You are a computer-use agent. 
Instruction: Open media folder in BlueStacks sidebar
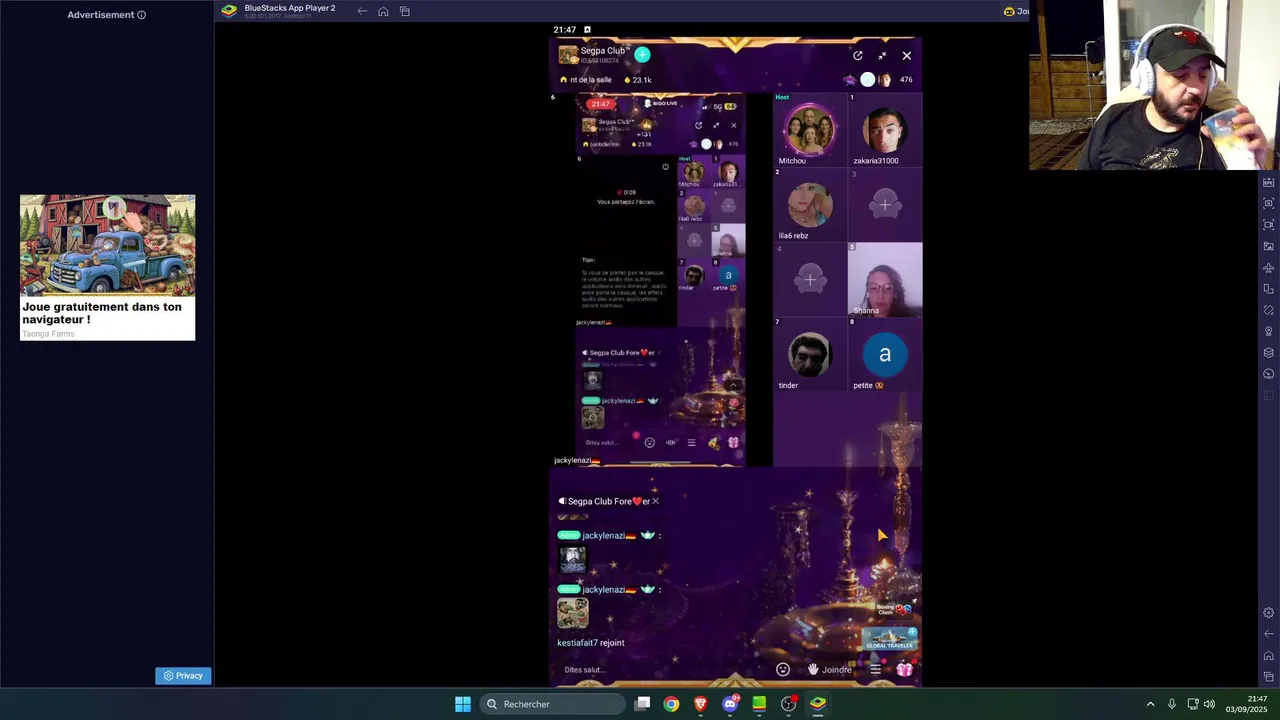click(1269, 246)
